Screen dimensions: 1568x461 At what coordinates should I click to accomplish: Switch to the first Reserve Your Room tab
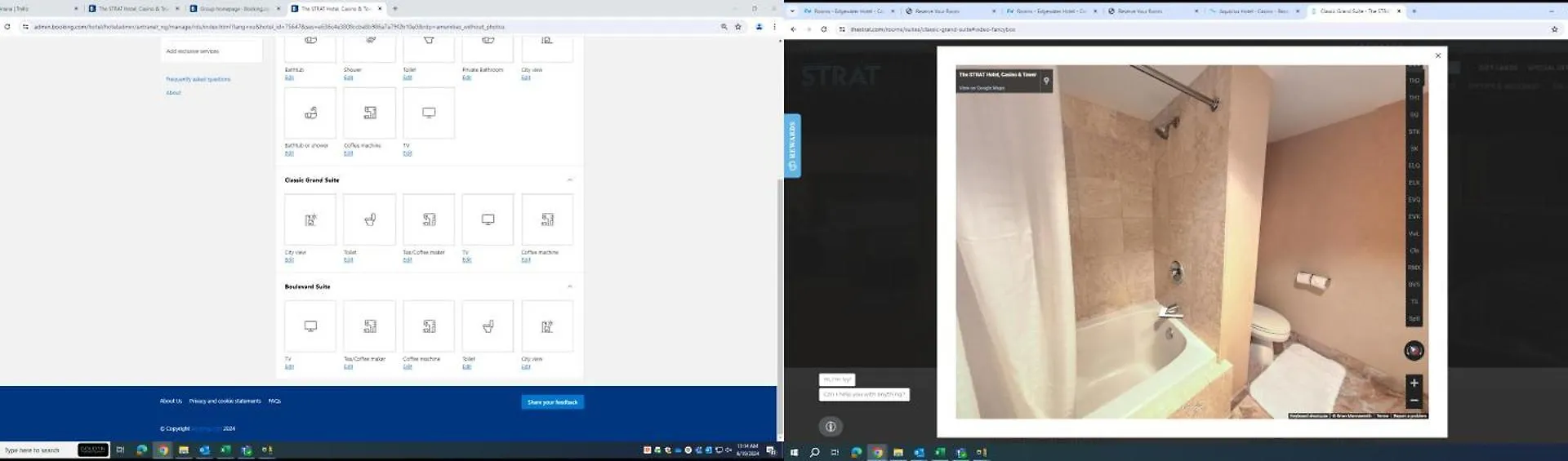tap(950, 11)
